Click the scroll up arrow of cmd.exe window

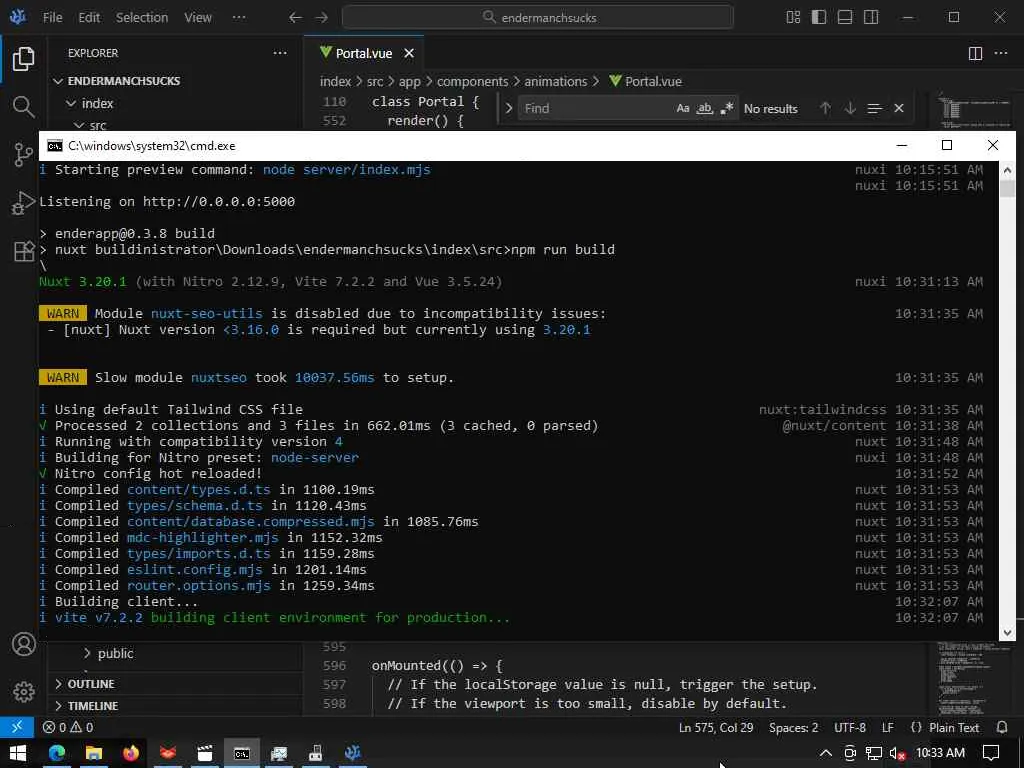click(1007, 170)
